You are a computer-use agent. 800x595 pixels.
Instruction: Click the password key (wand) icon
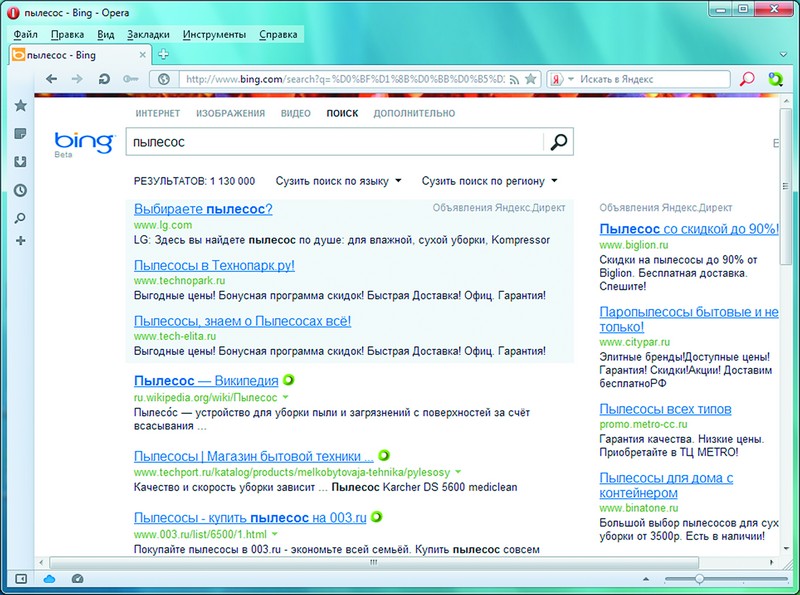click(131, 79)
